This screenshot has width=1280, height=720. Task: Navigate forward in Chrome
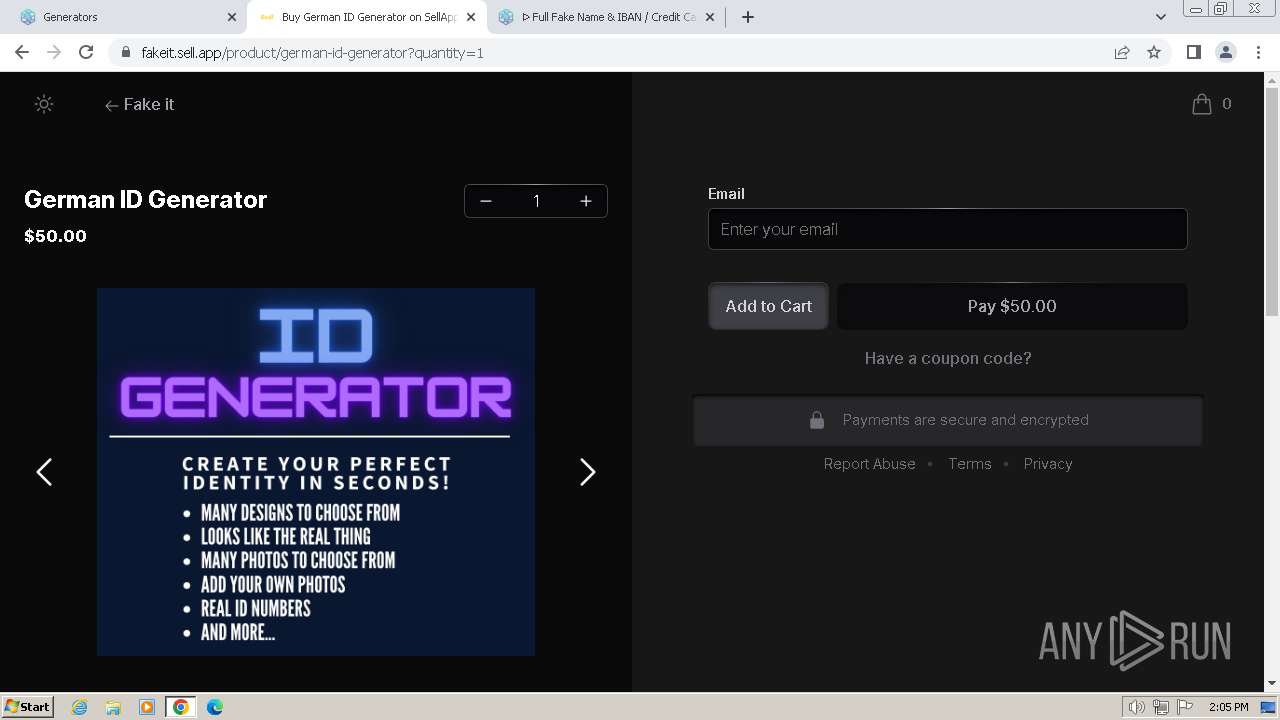54,52
